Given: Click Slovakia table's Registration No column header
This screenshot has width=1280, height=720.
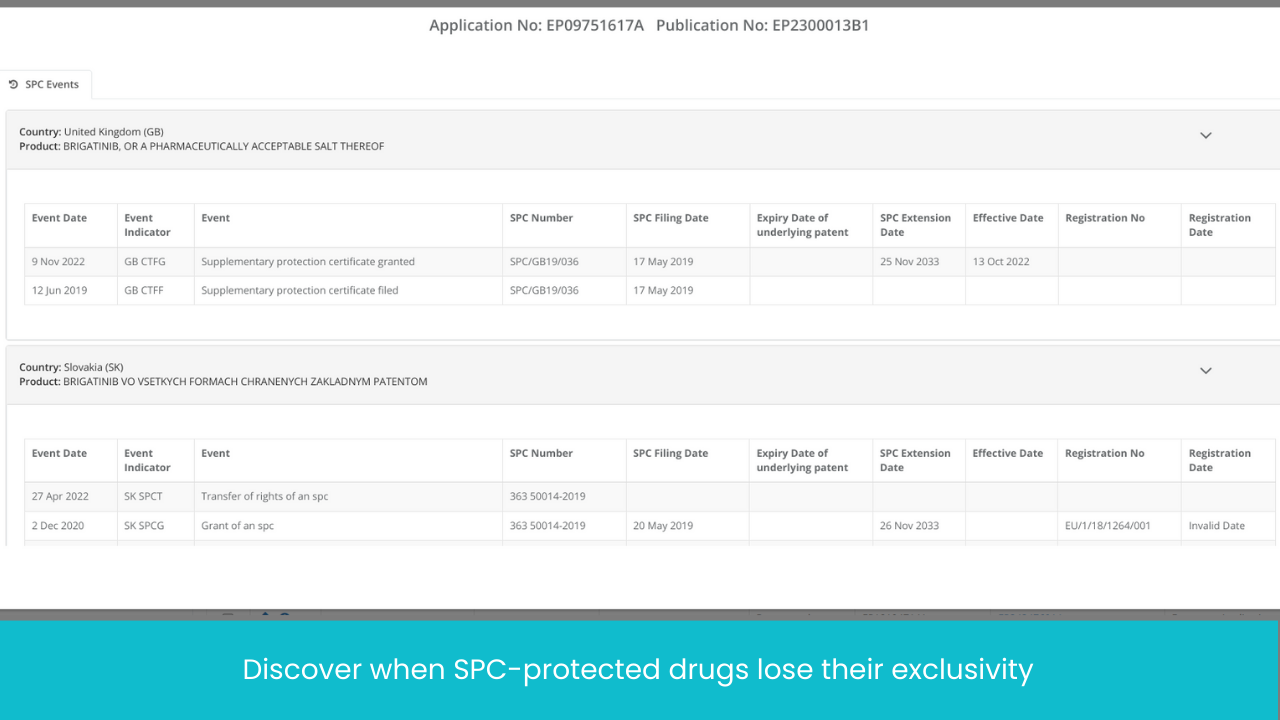Looking at the screenshot, I should (x=1104, y=453).
